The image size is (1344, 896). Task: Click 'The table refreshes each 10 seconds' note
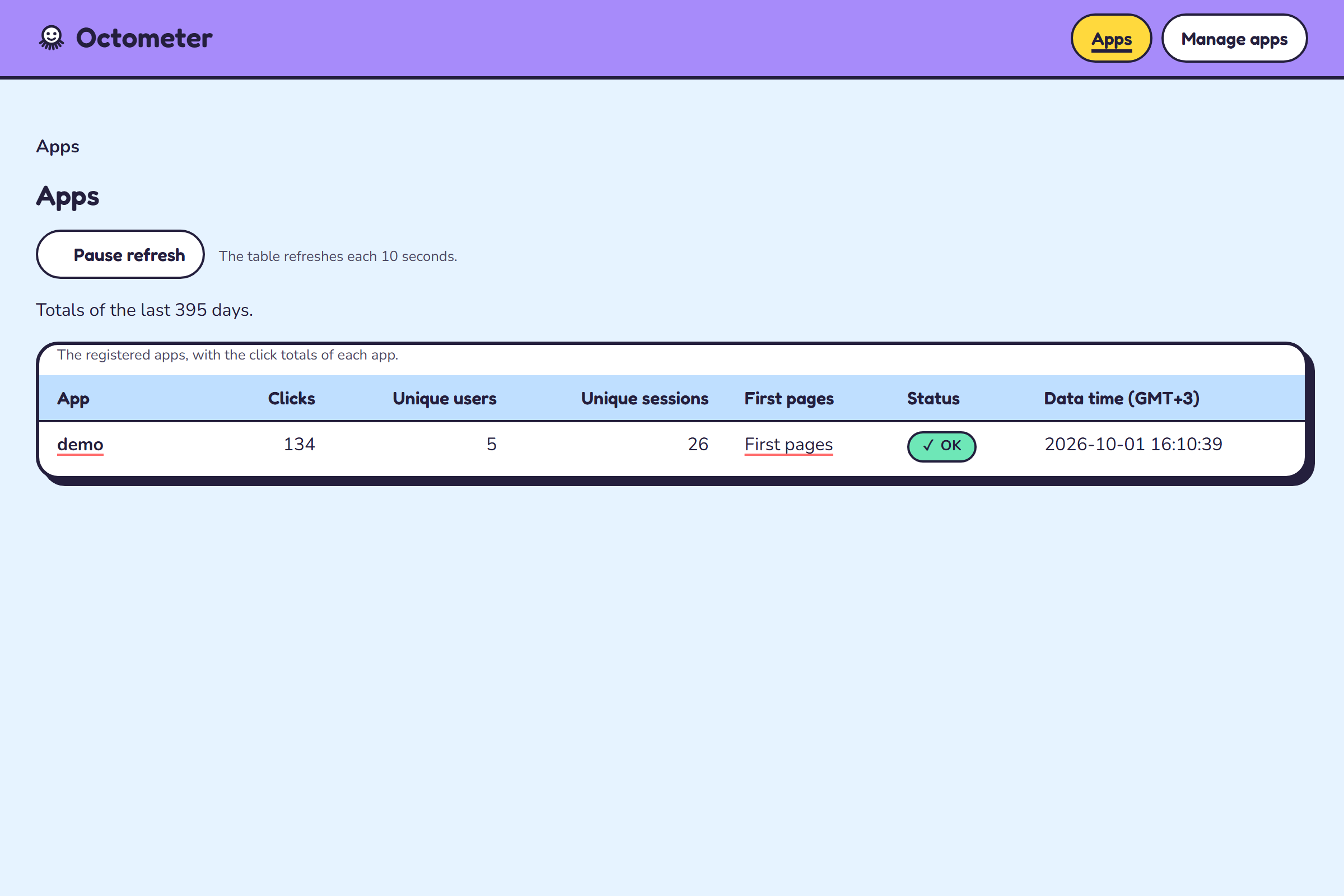[338, 256]
